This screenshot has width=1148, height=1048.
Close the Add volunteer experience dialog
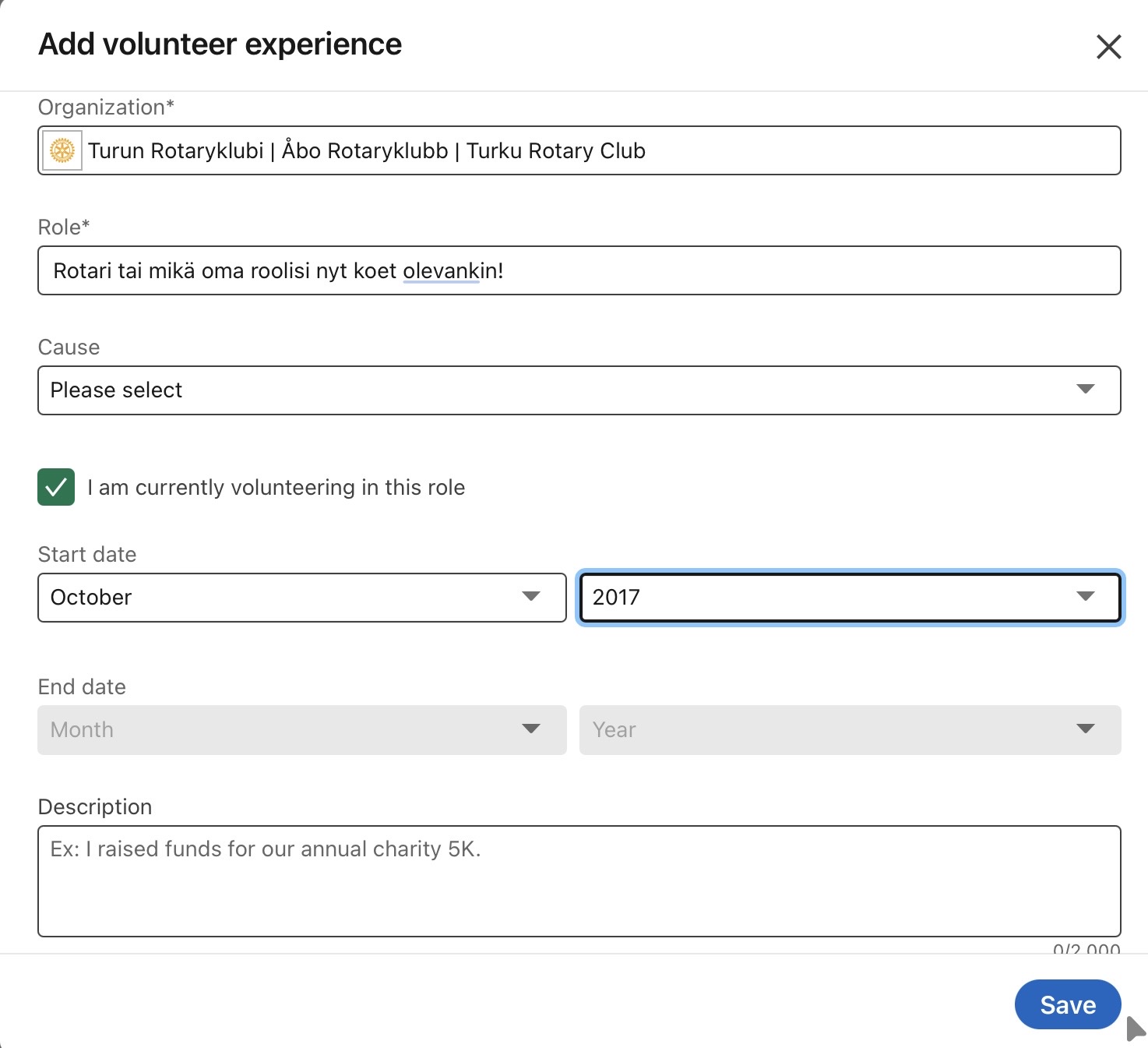tap(1108, 47)
